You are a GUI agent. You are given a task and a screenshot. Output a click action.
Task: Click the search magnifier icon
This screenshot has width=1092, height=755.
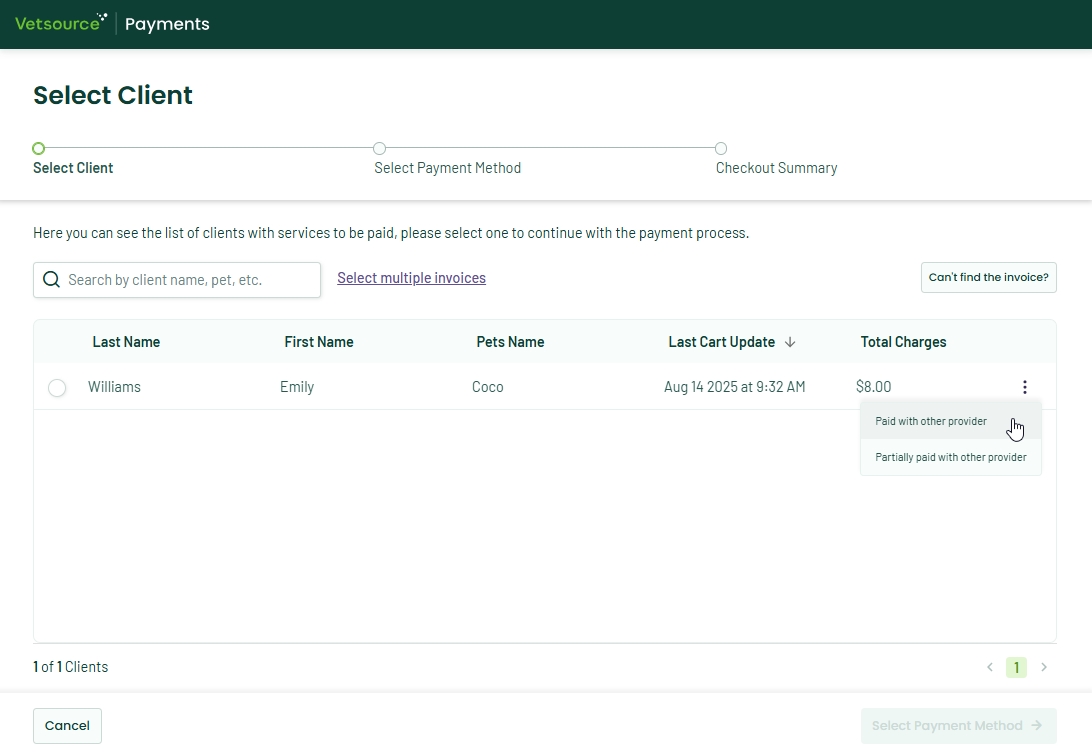pyautogui.click(x=51, y=280)
